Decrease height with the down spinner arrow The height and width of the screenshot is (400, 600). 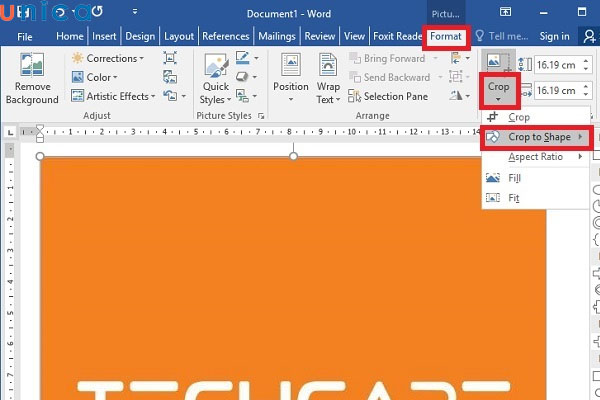pyautogui.click(x=586, y=69)
